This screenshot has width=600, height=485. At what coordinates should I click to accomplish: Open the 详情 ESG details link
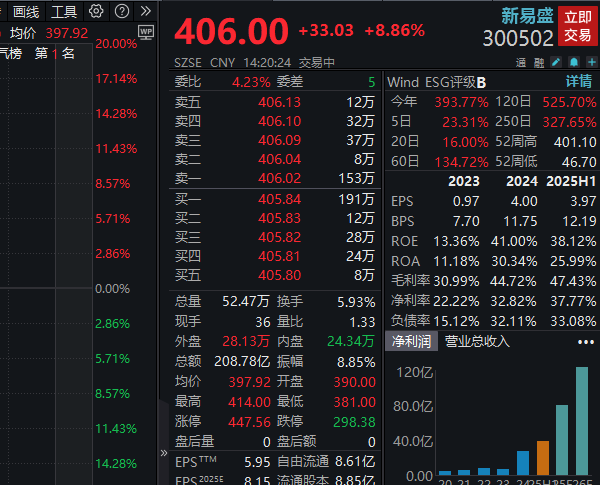pyautogui.click(x=579, y=81)
